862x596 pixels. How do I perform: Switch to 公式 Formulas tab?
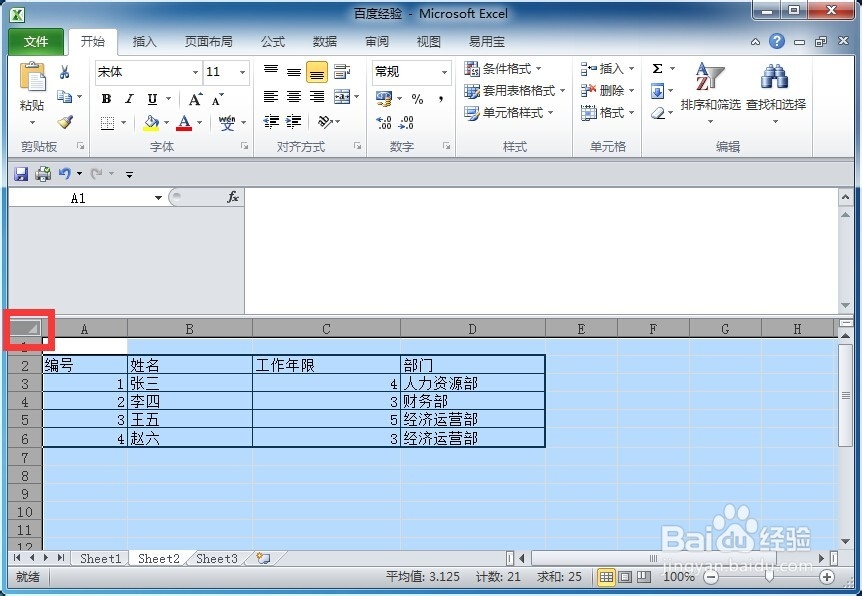[x=273, y=41]
